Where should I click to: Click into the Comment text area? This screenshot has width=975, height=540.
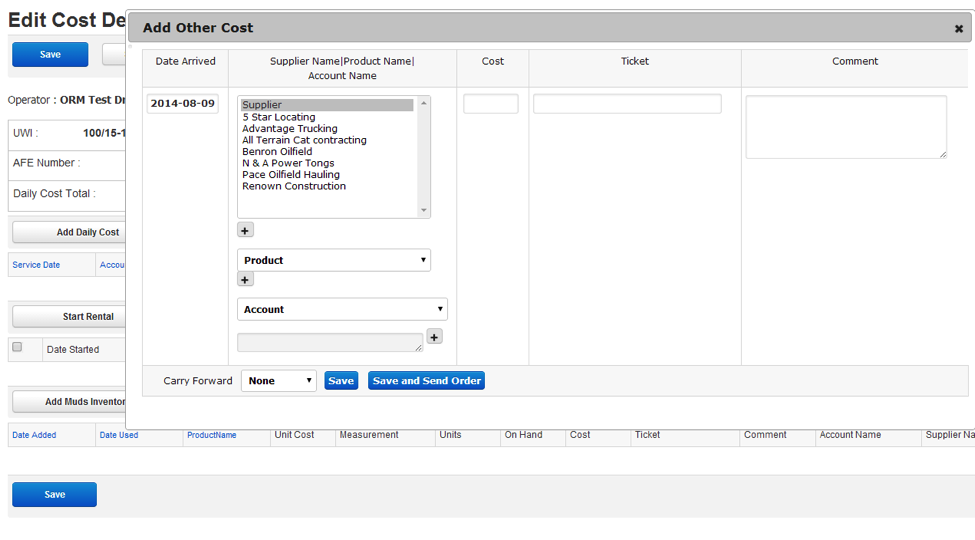pos(845,127)
